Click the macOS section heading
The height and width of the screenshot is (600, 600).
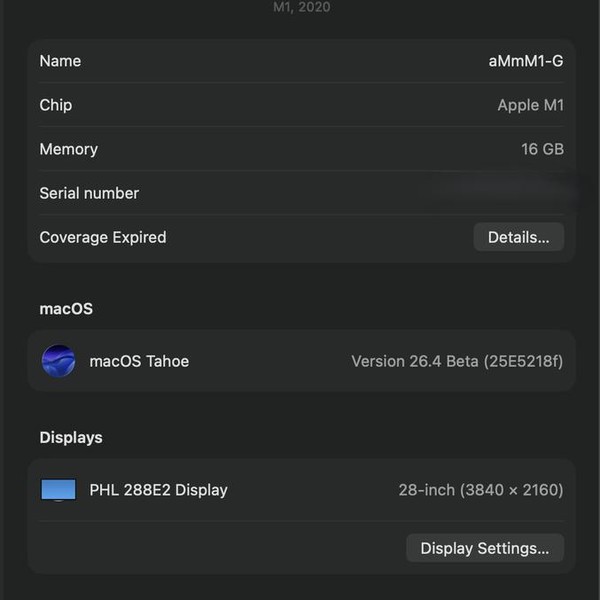66,309
